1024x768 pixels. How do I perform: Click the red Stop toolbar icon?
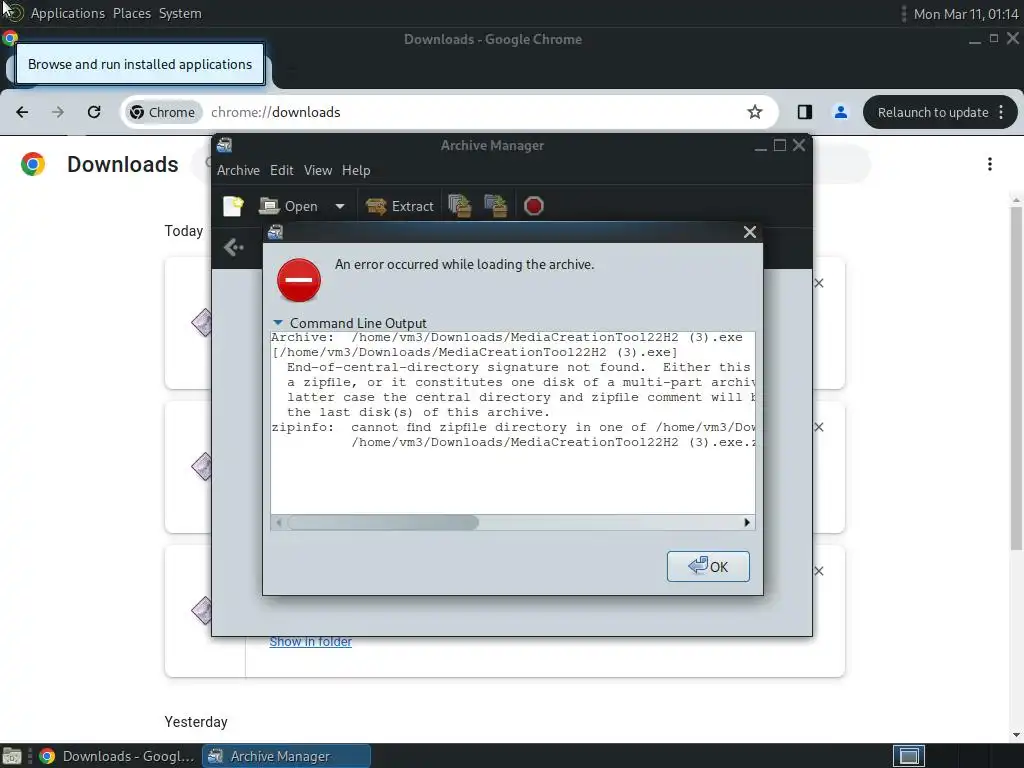[x=534, y=206]
